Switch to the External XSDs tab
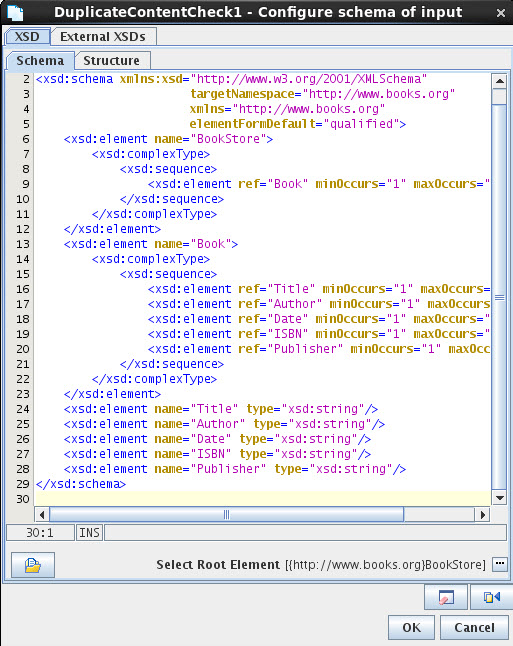 point(103,37)
